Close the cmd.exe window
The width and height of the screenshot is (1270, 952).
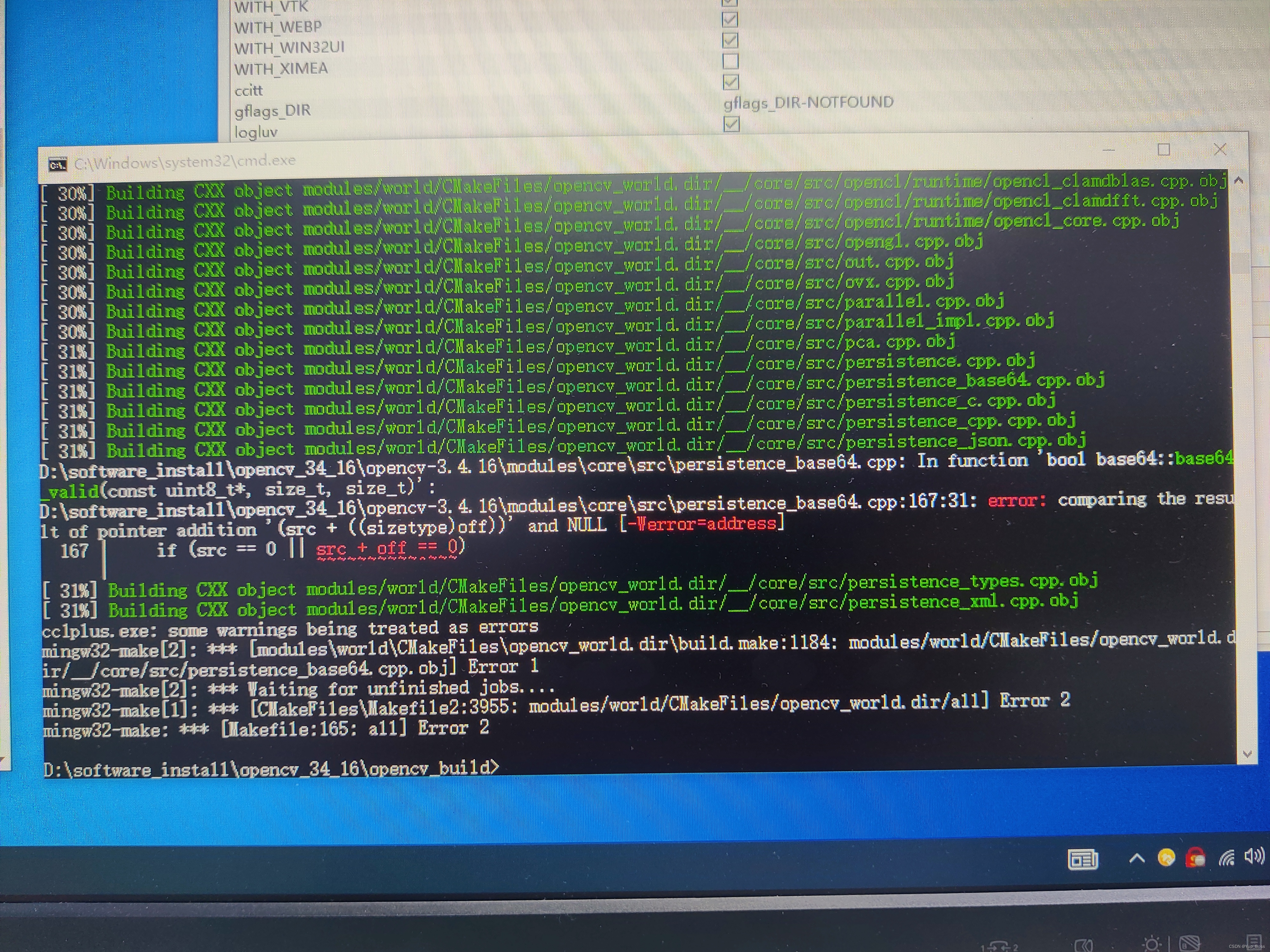[1220, 150]
